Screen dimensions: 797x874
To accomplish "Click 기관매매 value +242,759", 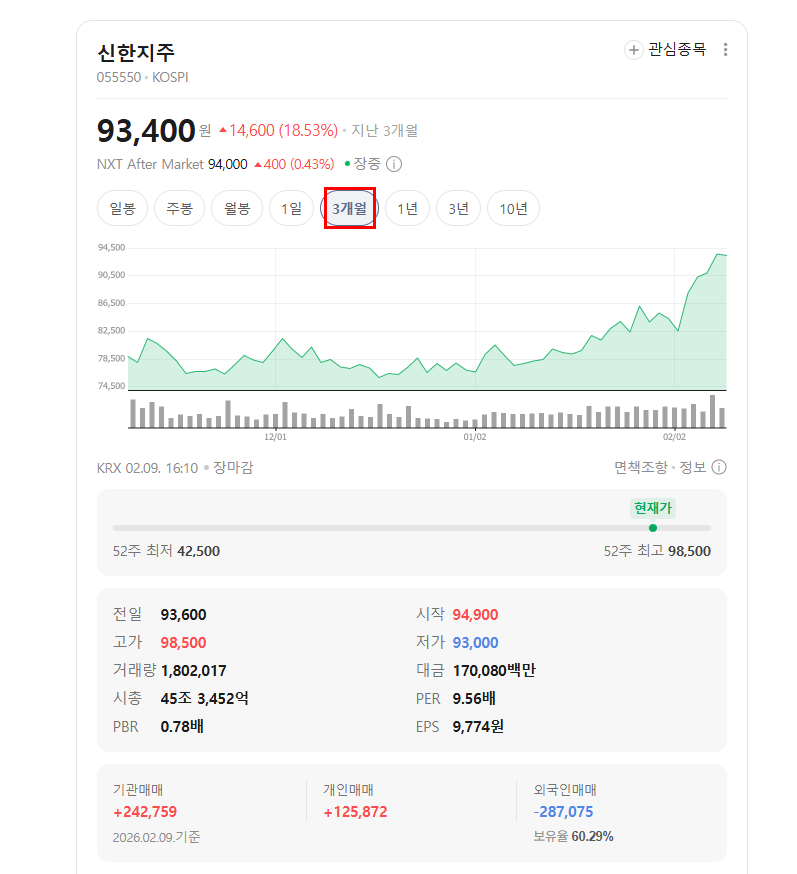I will [145, 812].
